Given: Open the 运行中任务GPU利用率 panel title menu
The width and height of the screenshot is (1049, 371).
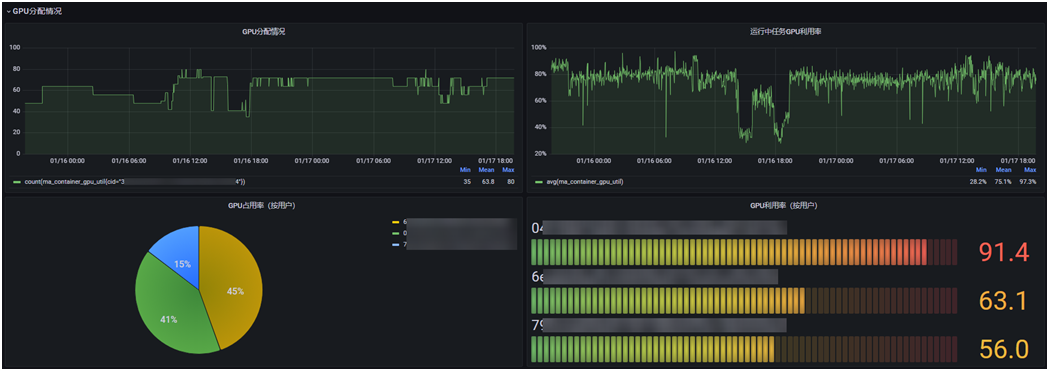Looking at the screenshot, I should click(x=785, y=31).
